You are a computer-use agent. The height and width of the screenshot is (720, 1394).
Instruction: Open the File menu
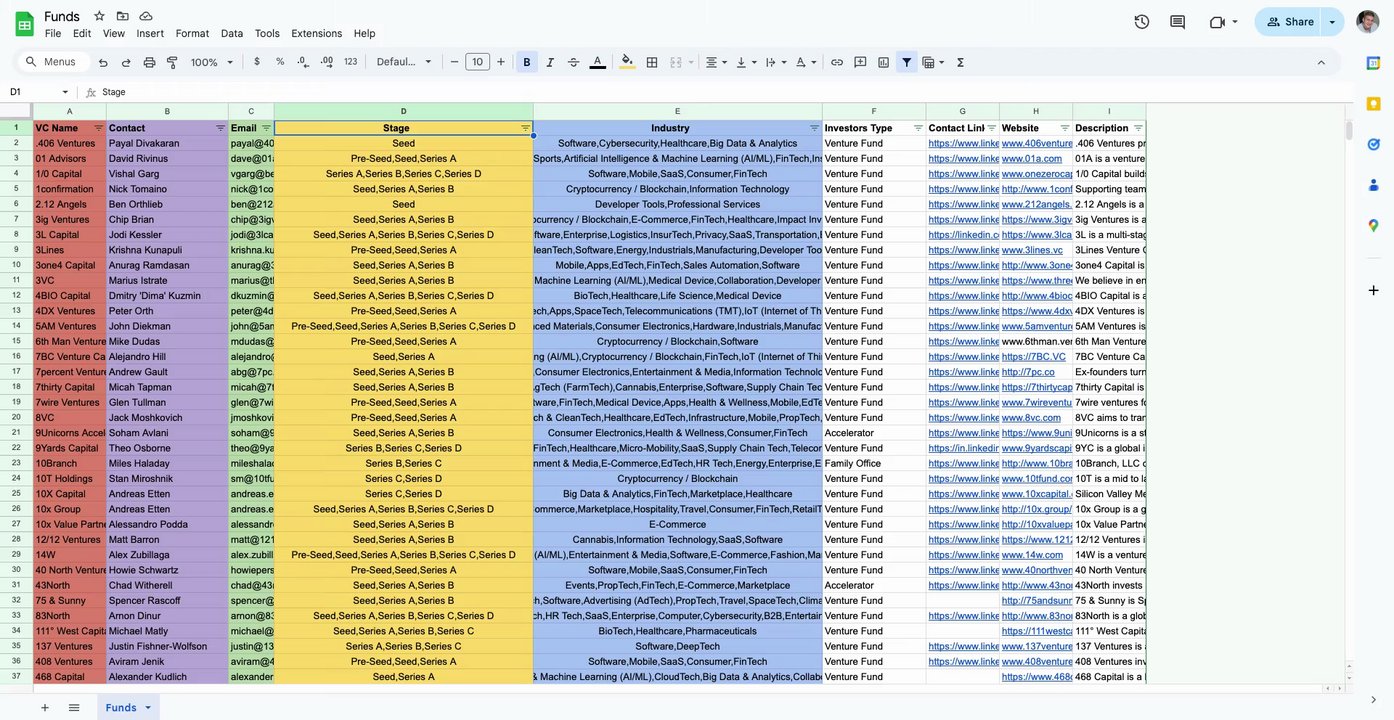point(53,33)
